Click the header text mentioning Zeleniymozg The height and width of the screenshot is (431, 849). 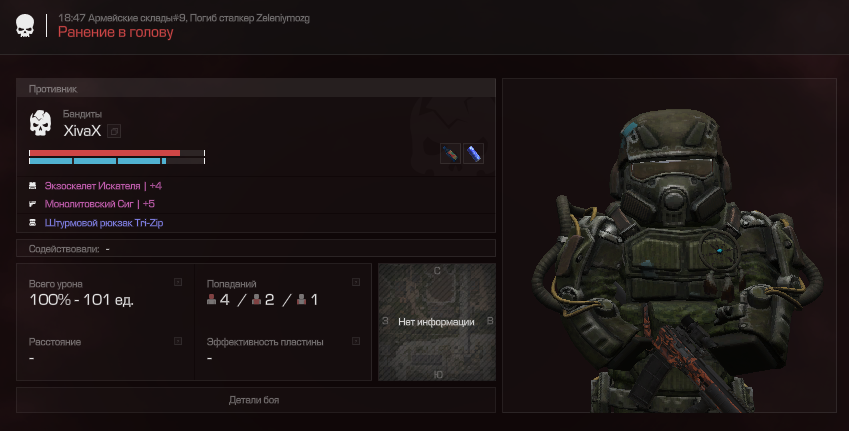[184, 18]
